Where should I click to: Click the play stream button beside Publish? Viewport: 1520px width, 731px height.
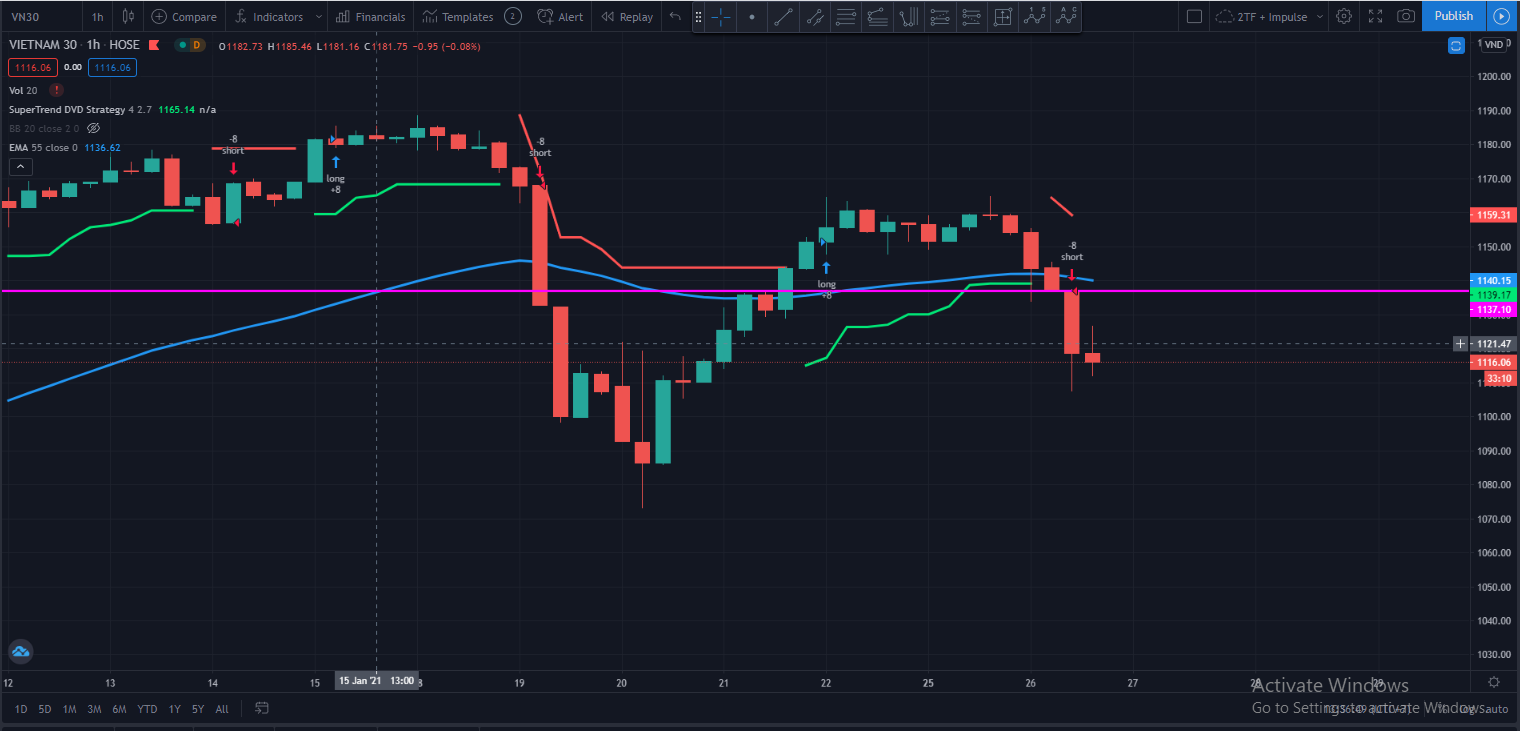1500,16
